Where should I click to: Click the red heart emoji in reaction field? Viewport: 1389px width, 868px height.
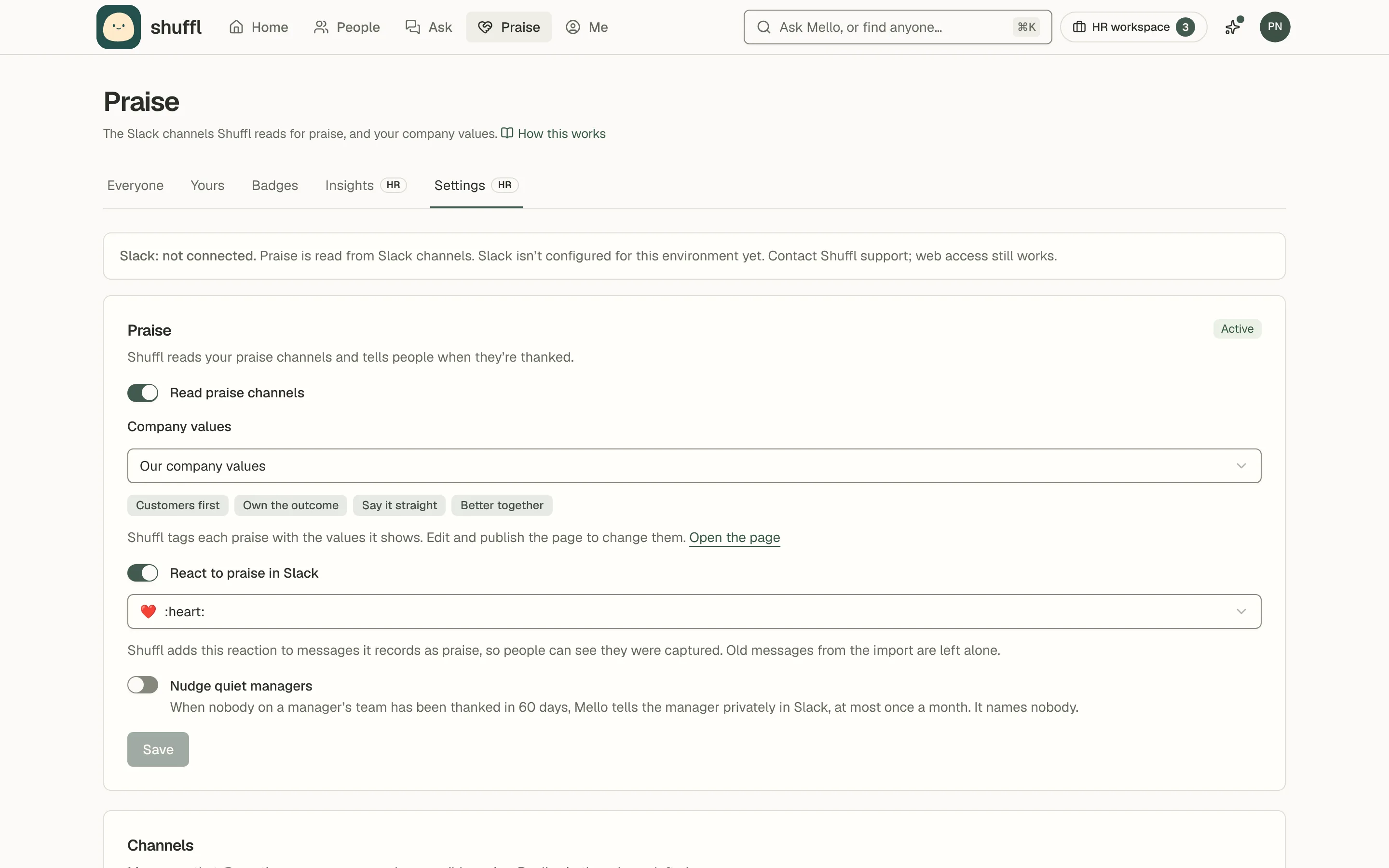tap(148, 611)
